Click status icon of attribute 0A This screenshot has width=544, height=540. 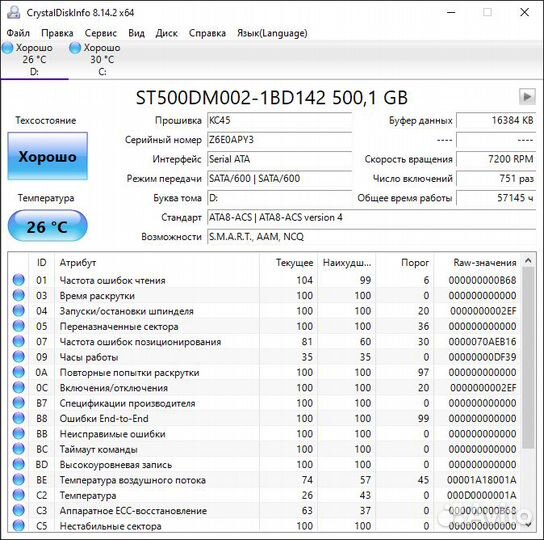click(19, 372)
